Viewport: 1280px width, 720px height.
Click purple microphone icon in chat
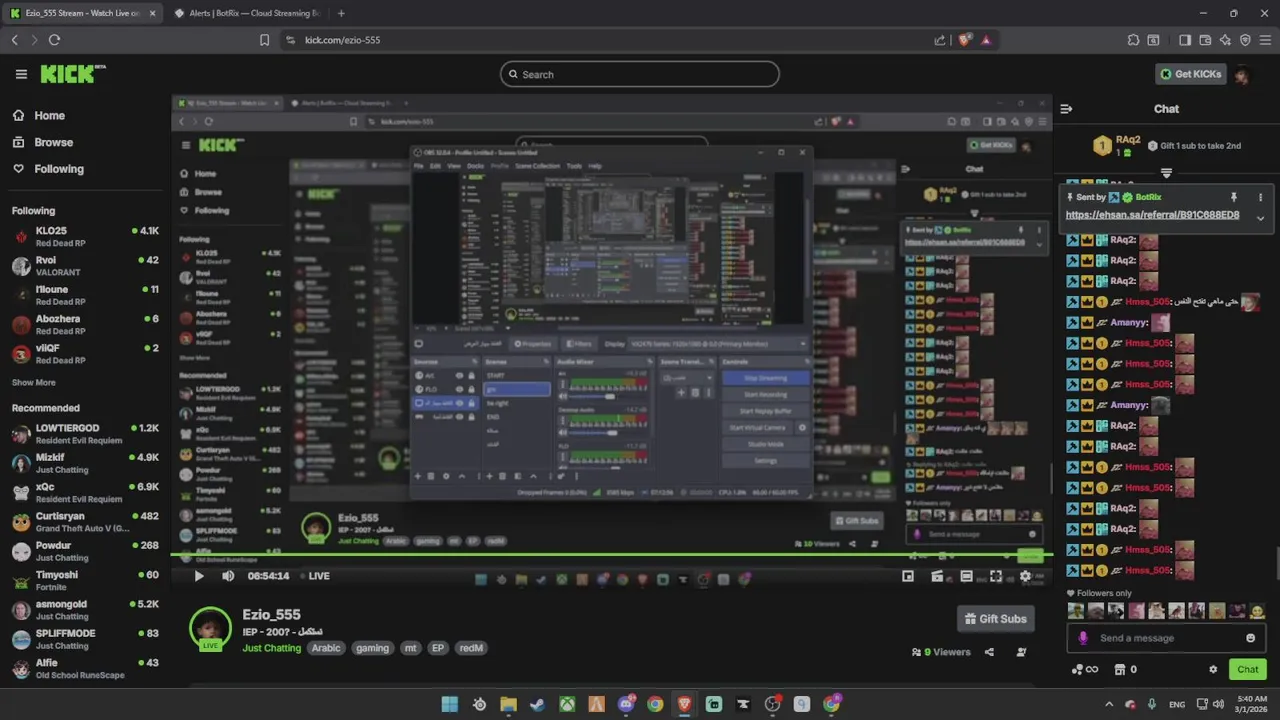click(1083, 638)
